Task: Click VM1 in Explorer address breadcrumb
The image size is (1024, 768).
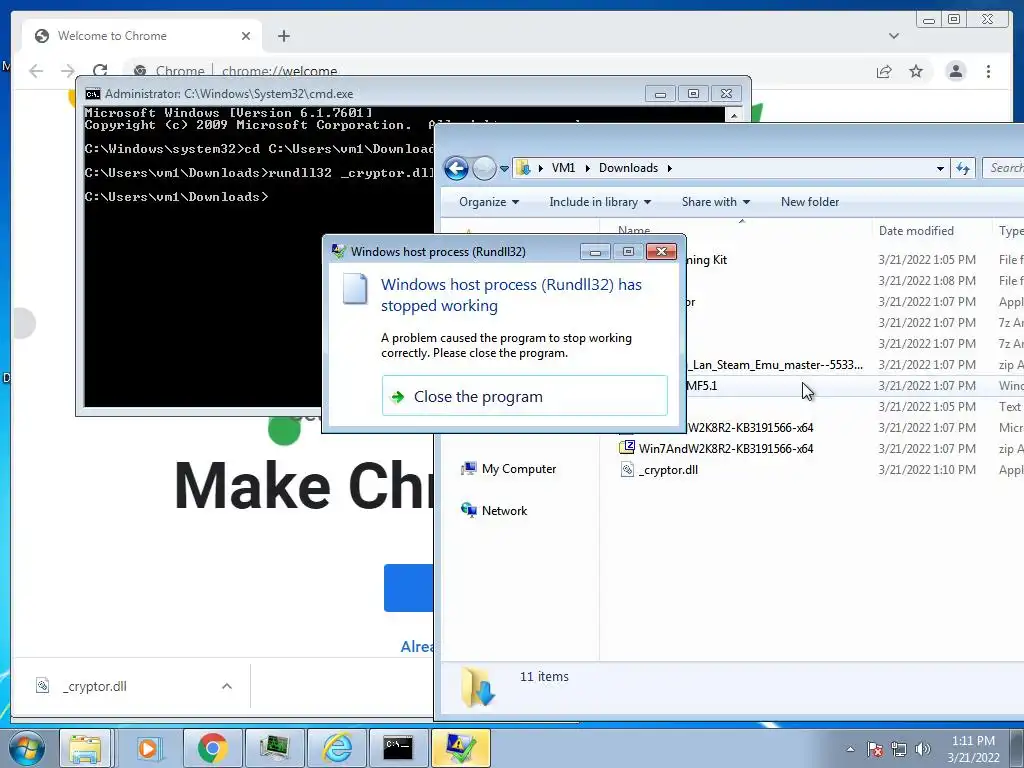Action: (x=563, y=168)
